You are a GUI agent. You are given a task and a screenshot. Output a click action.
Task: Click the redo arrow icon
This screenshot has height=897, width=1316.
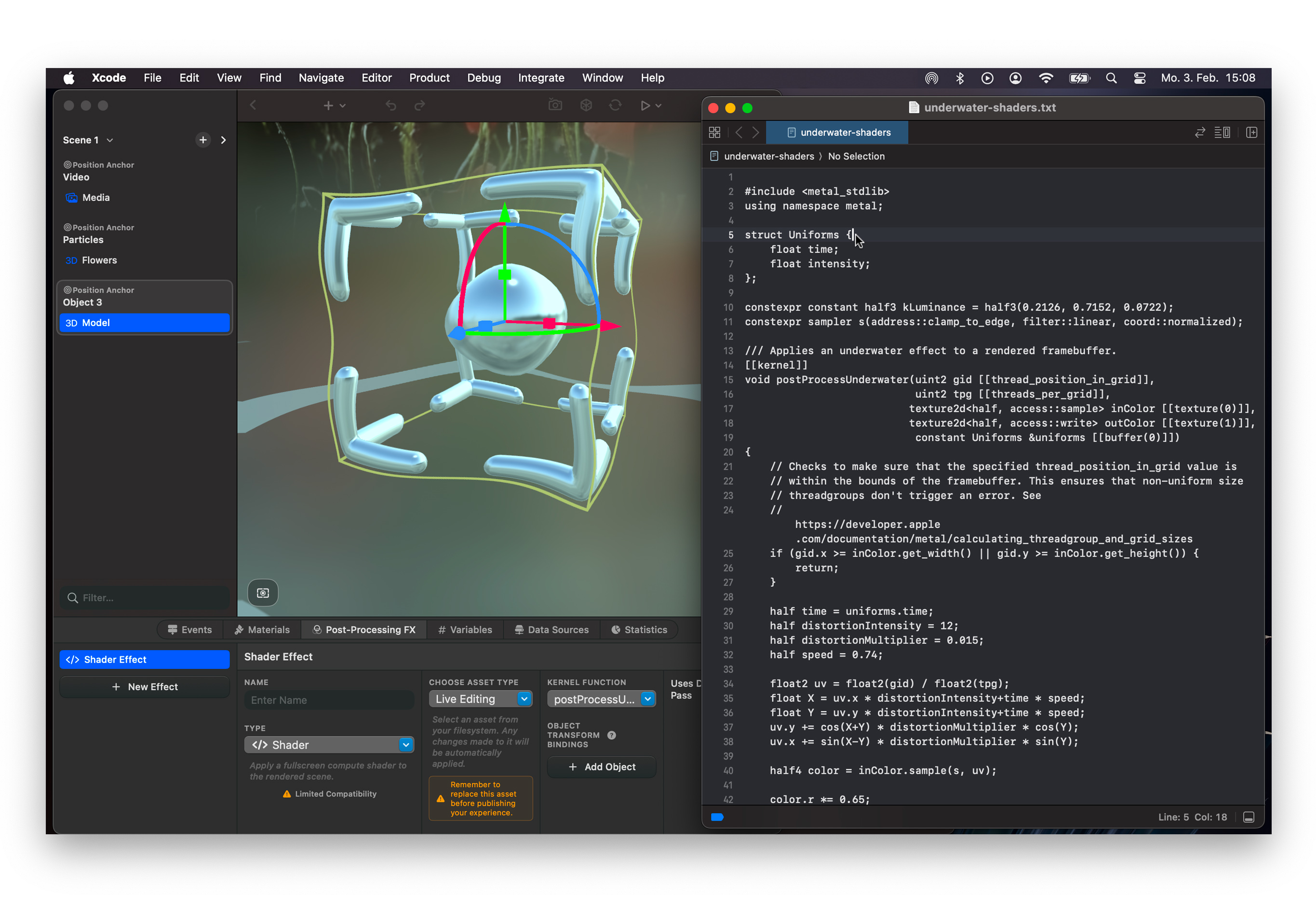click(419, 106)
